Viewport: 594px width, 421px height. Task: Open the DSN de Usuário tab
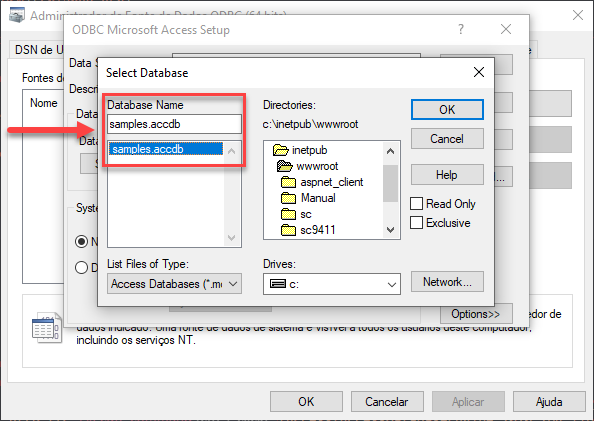point(38,50)
